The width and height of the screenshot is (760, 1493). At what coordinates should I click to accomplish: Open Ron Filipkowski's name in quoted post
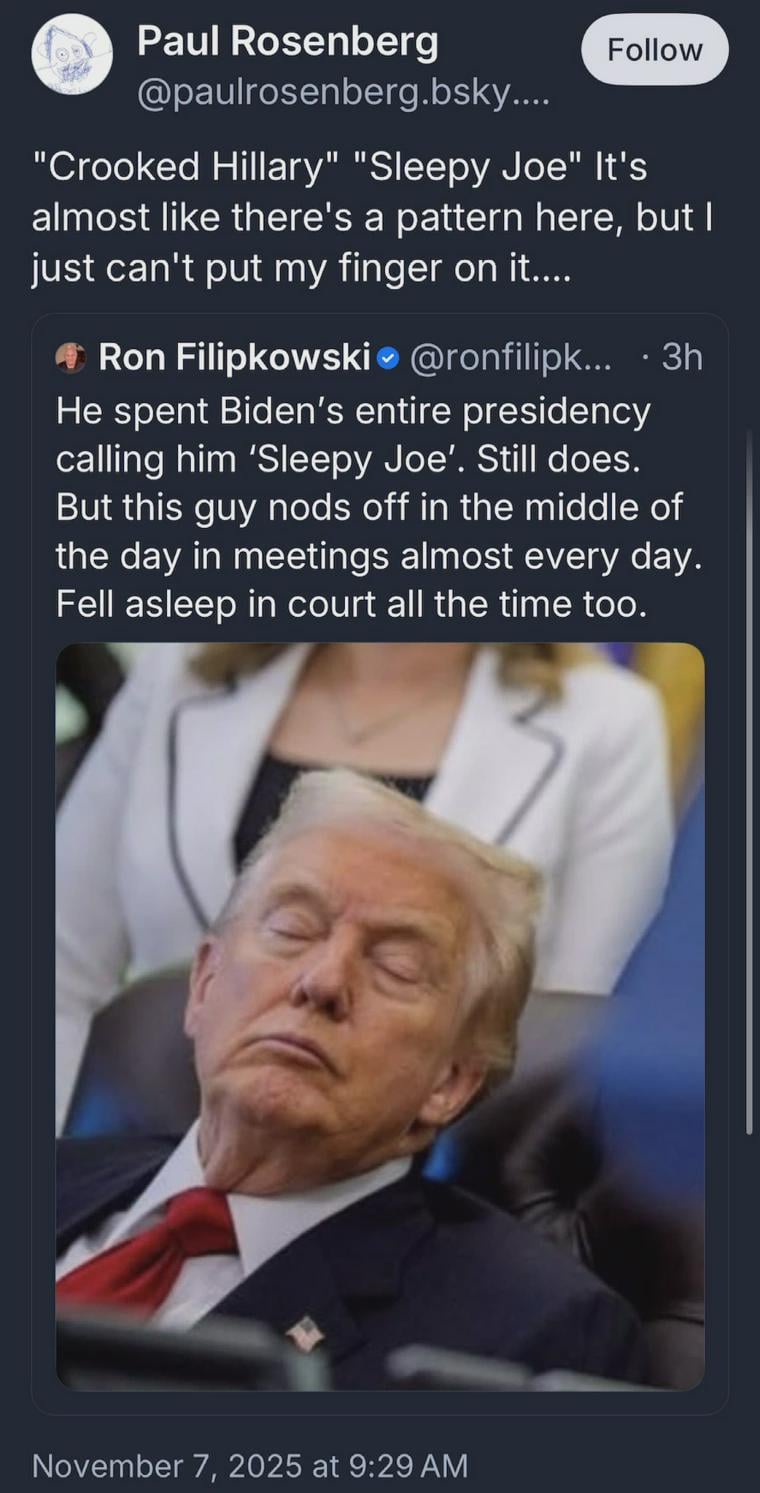click(234, 357)
